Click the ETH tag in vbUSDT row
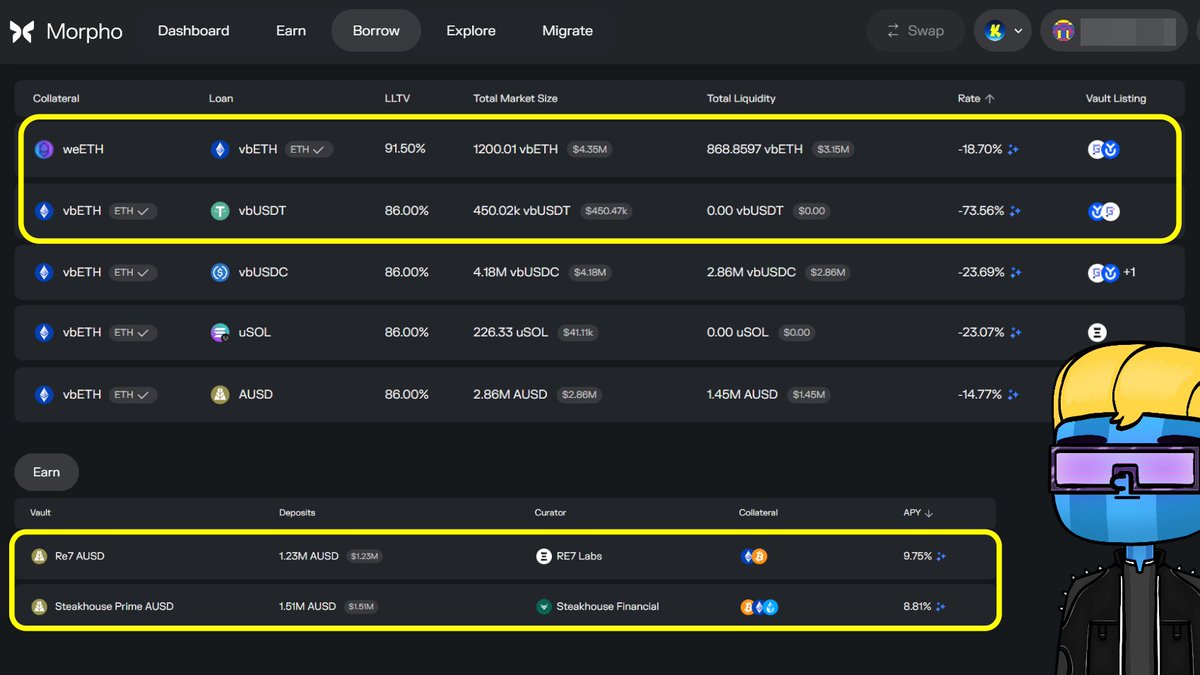This screenshot has height=675, width=1200. click(132, 211)
